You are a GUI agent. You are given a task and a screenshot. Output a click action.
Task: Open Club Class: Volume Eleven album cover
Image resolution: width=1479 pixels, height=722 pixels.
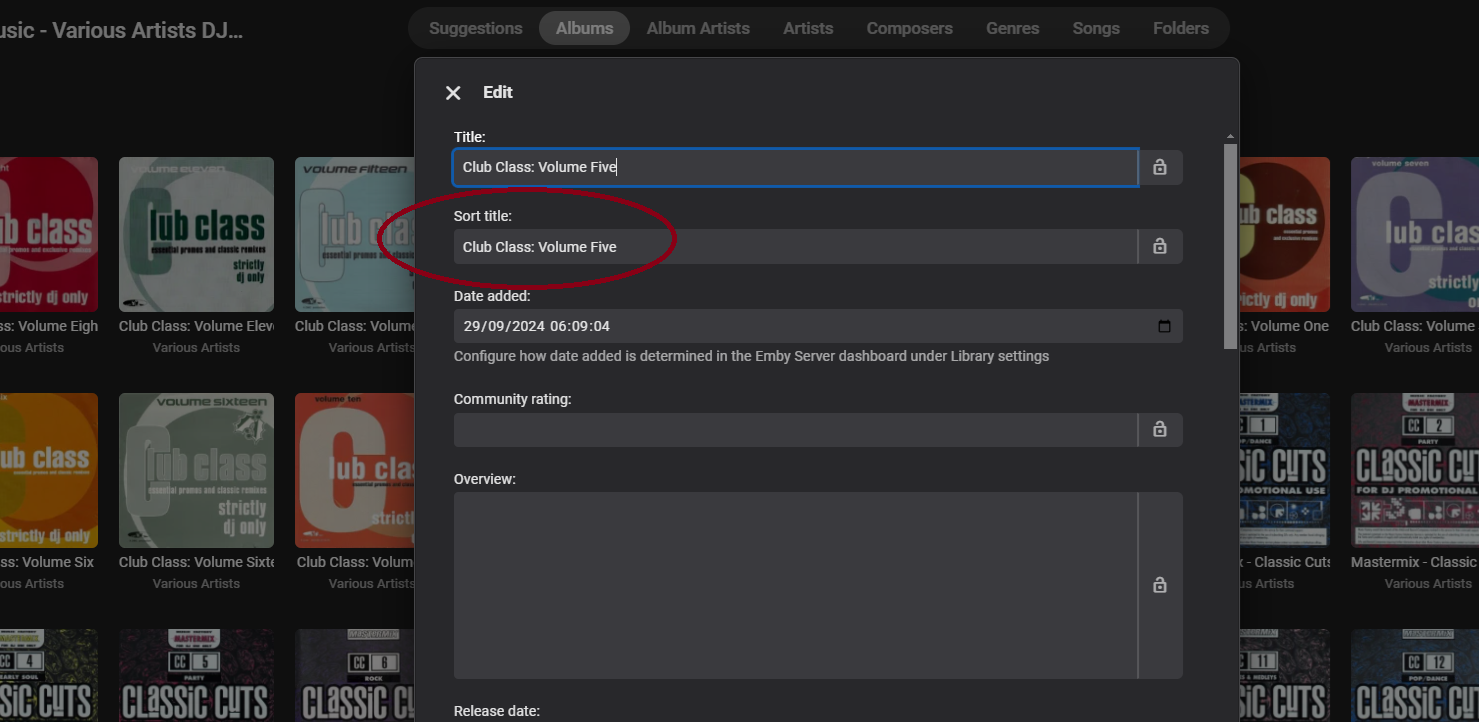point(196,234)
